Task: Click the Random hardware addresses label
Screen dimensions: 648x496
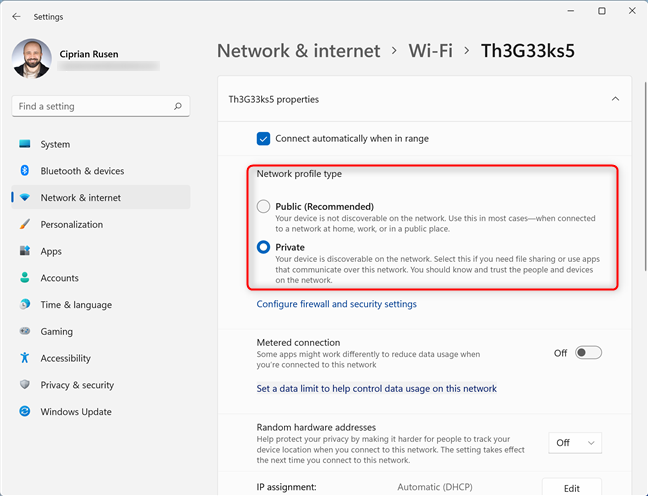Action: 316,427
